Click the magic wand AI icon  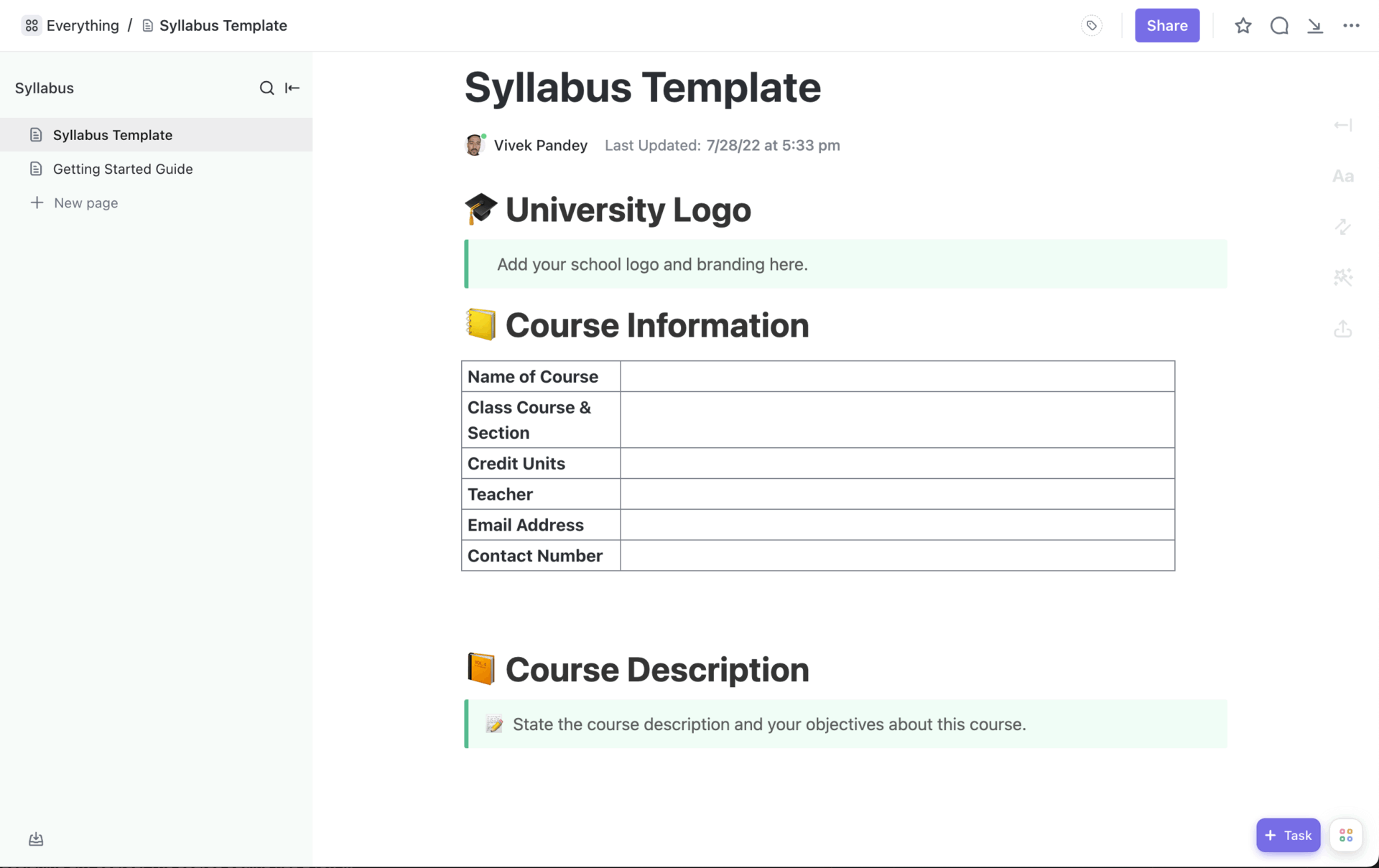[1342, 277]
